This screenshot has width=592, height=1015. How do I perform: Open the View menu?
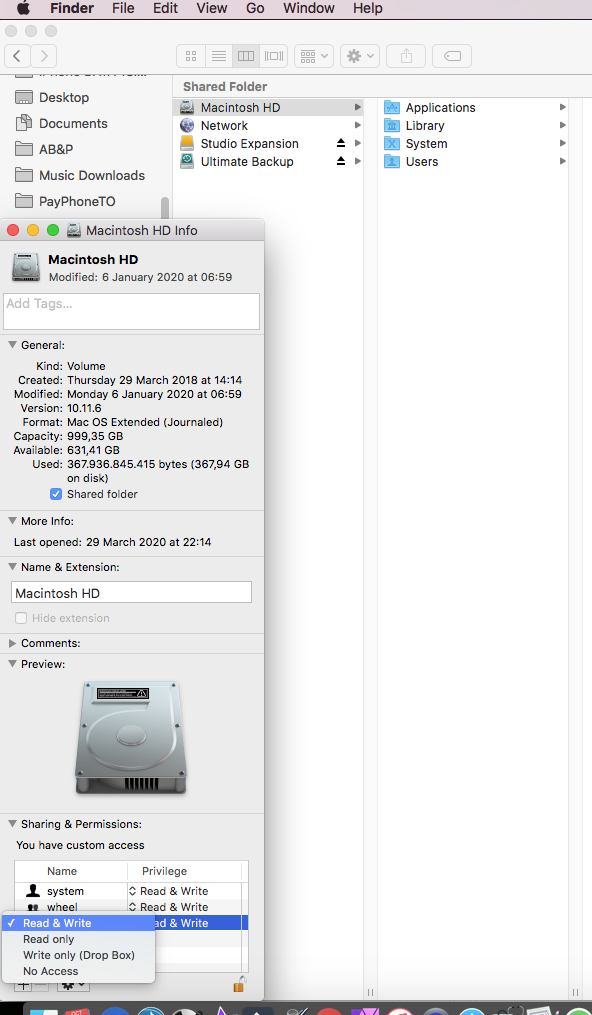(212, 8)
